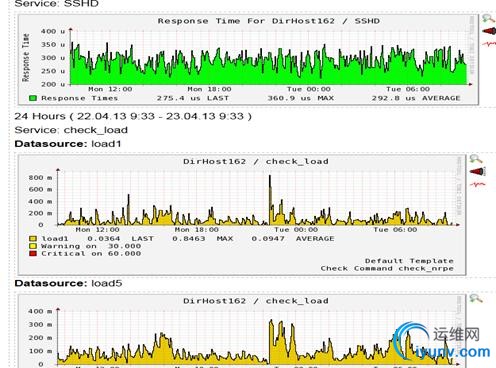Click the dark red cone icon beside load1 graph
The image size is (496, 368).
pyautogui.click(x=478, y=172)
